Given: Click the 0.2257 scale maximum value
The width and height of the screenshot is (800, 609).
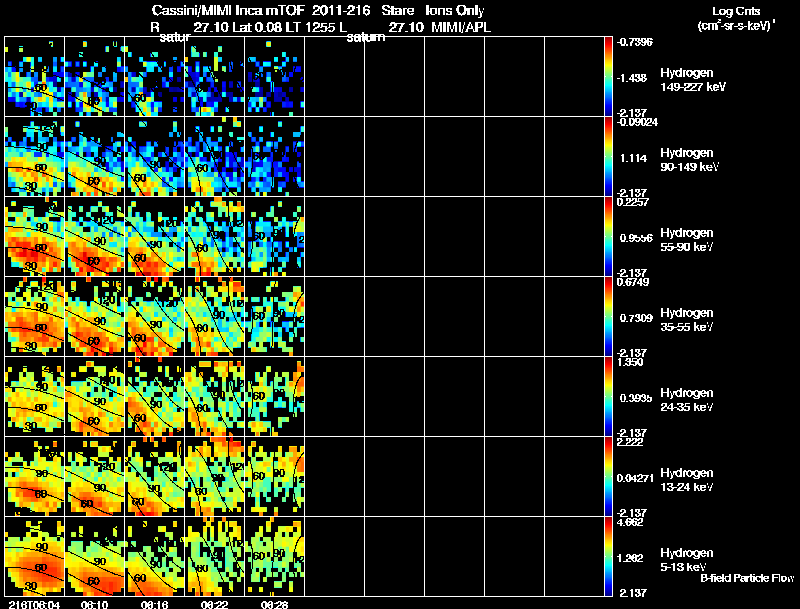Looking at the screenshot, I should (x=633, y=202).
